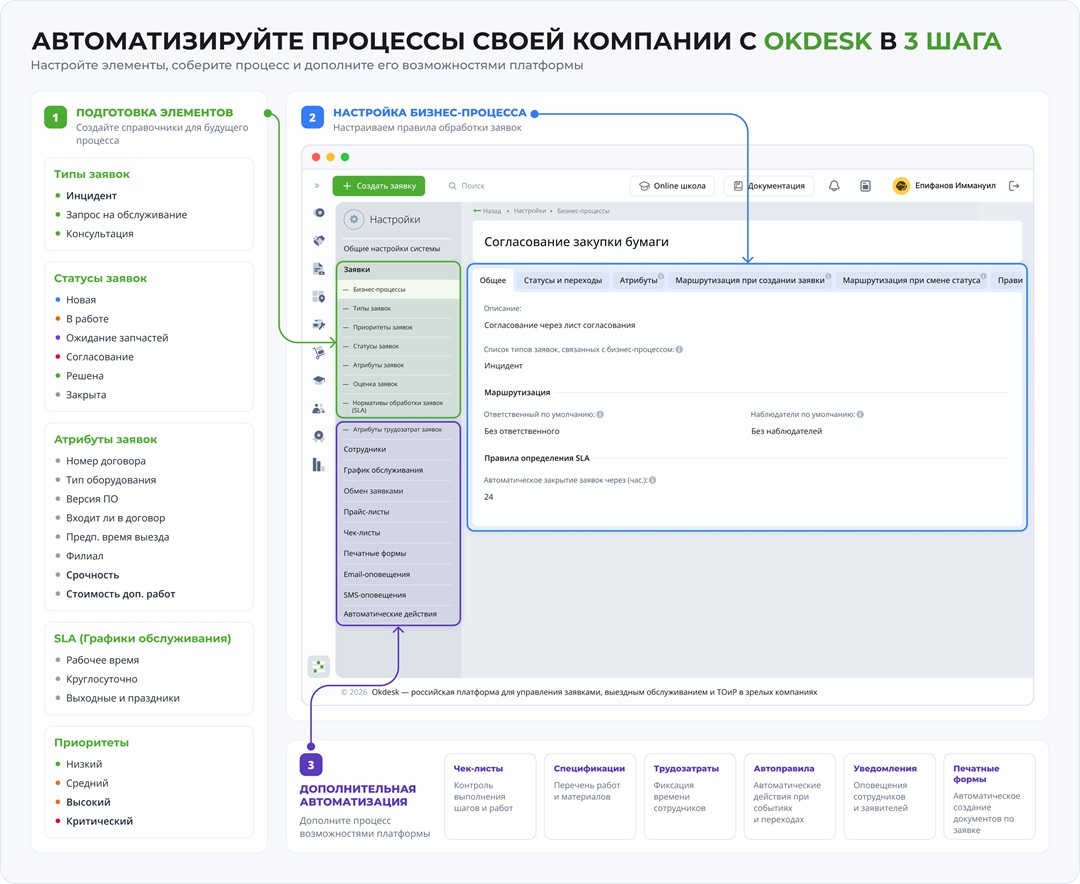Viewport: 1080px width, 884px height.
Task: Open Общие настройки системы in settings menu
Action: click(392, 249)
